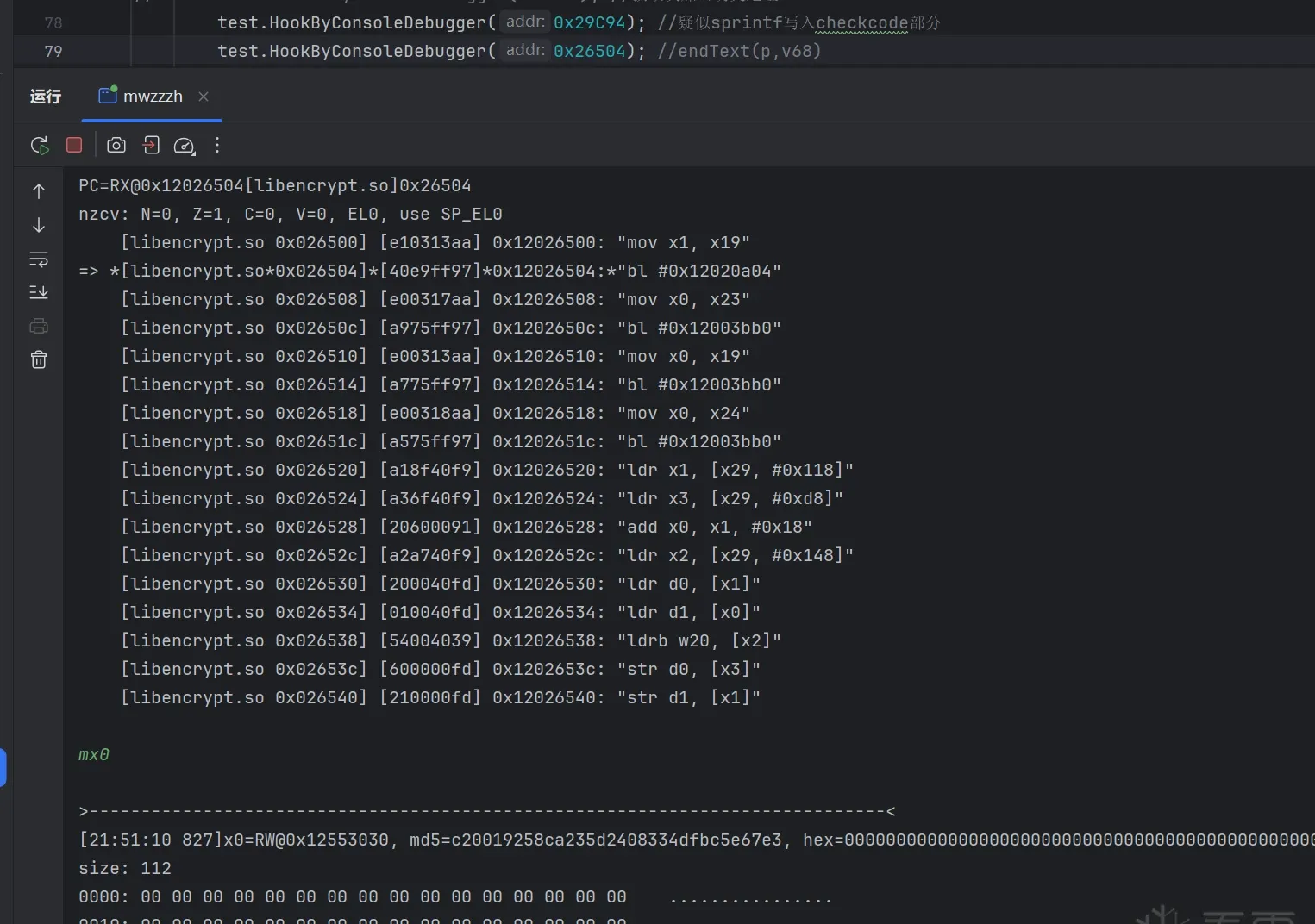Rerun the mwzzzh configuration
The image size is (1315, 924).
coord(40,146)
